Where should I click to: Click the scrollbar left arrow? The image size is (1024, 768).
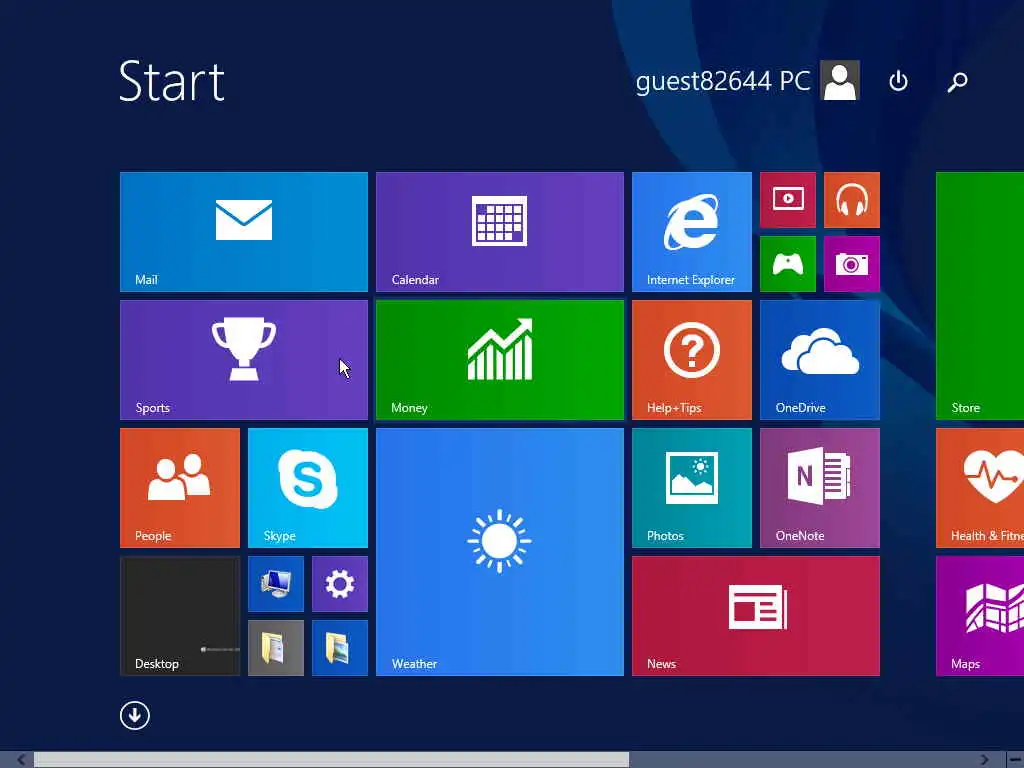tap(20, 760)
